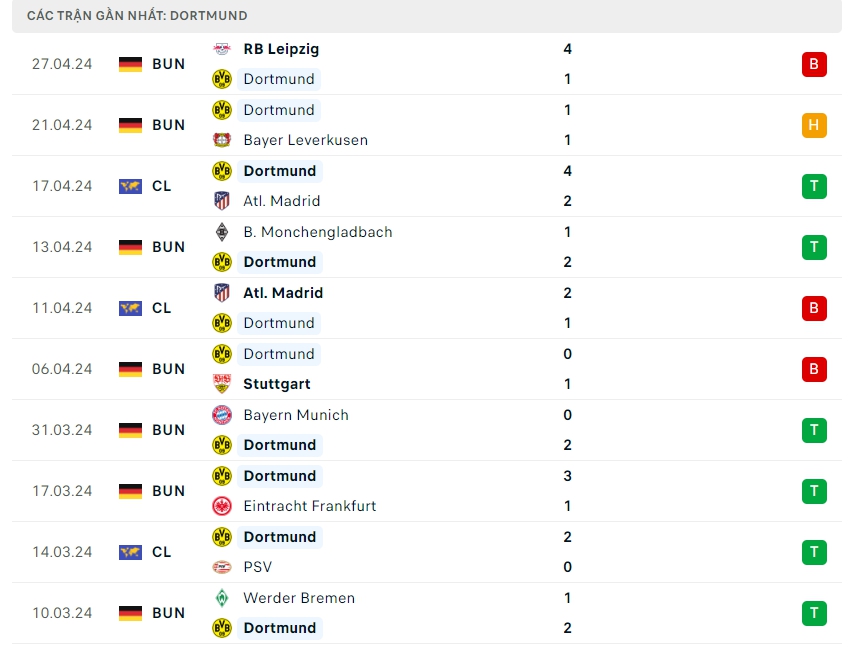Image resolution: width=855 pixels, height=647 pixels.
Task: Click the RB Leipzig club logo
Action: (222, 49)
